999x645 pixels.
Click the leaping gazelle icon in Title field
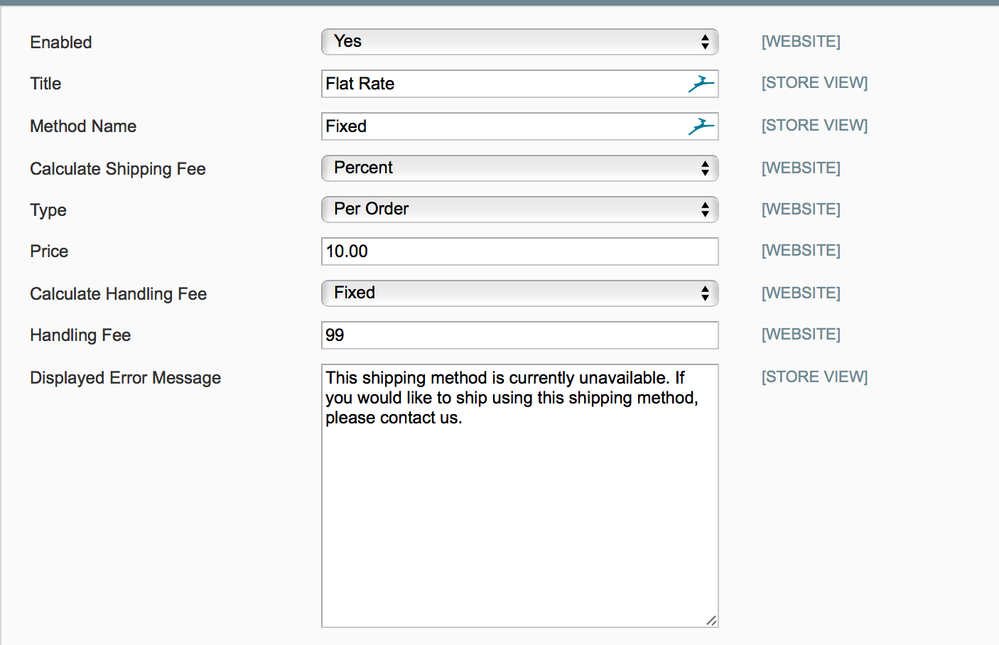701,84
